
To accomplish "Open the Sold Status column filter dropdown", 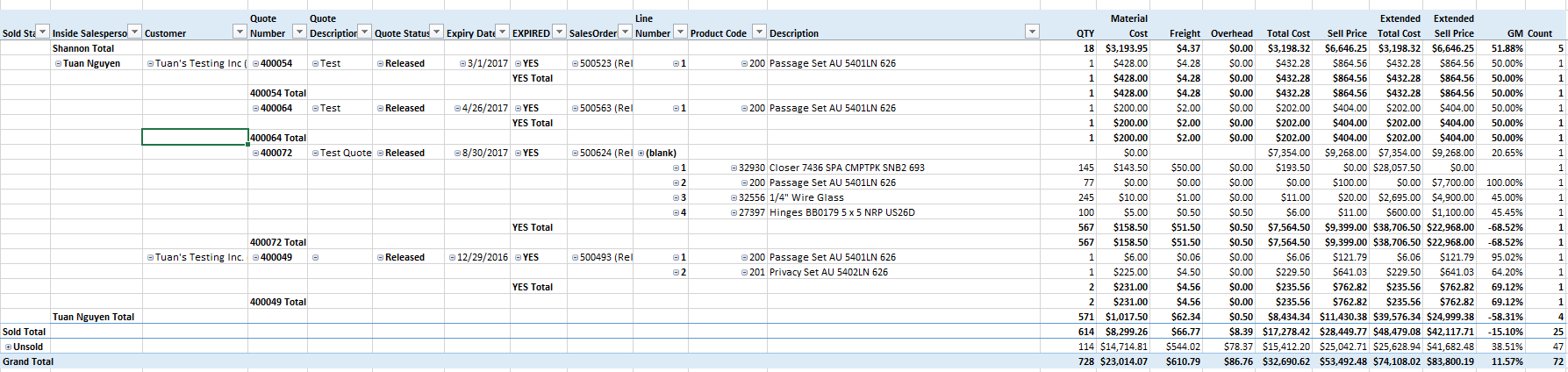I will point(43,32).
